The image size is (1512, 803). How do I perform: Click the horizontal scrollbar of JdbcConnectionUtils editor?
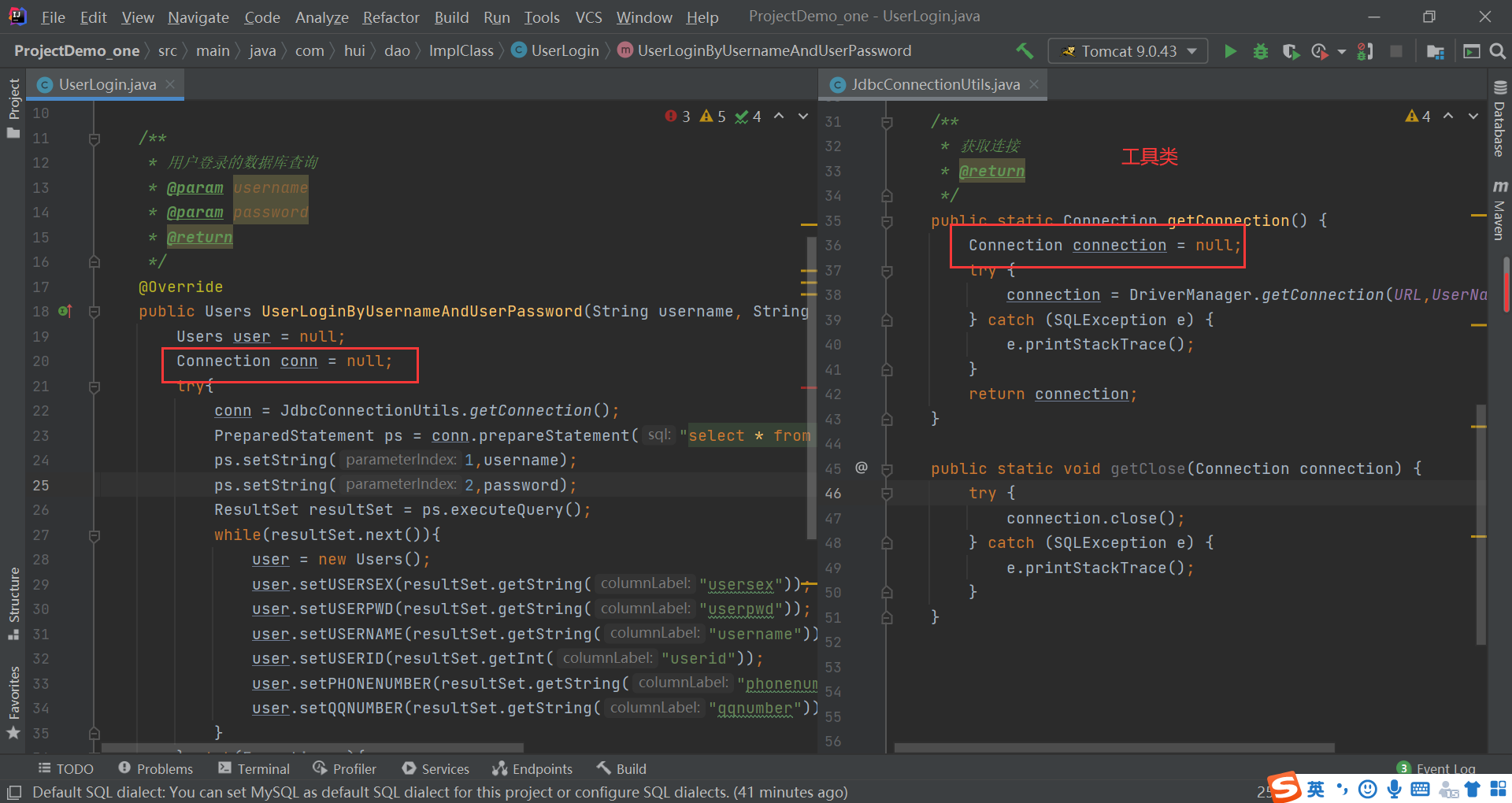tap(1114, 747)
